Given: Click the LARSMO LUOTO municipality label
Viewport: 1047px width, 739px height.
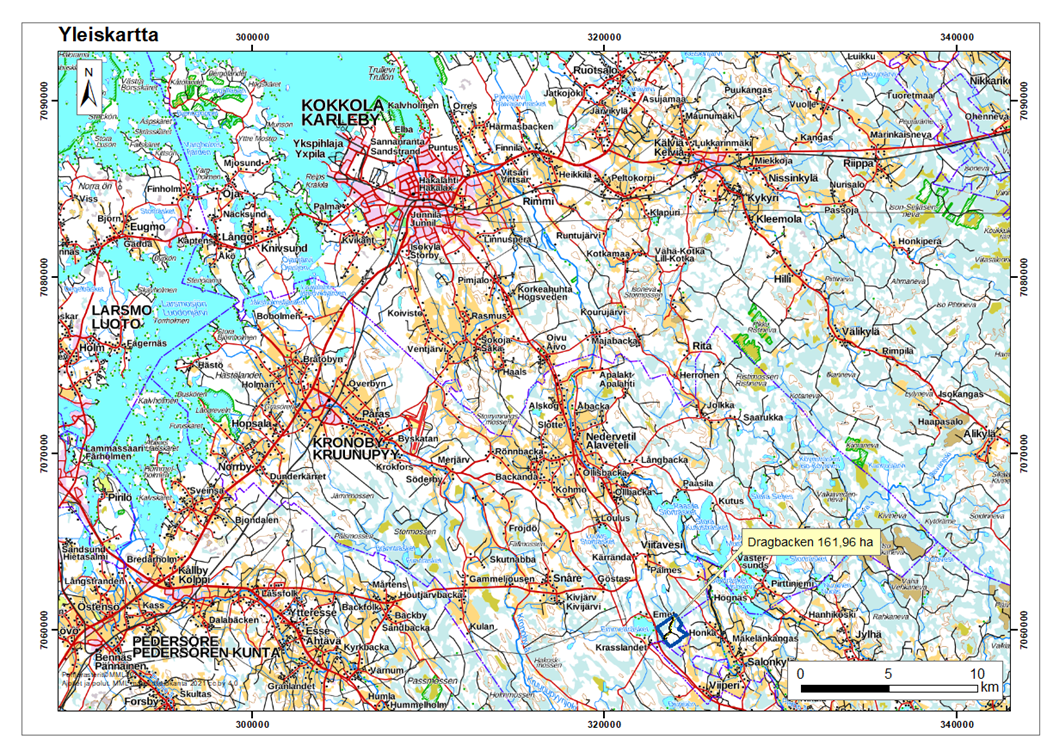Looking at the screenshot, I should pyautogui.click(x=125, y=317).
